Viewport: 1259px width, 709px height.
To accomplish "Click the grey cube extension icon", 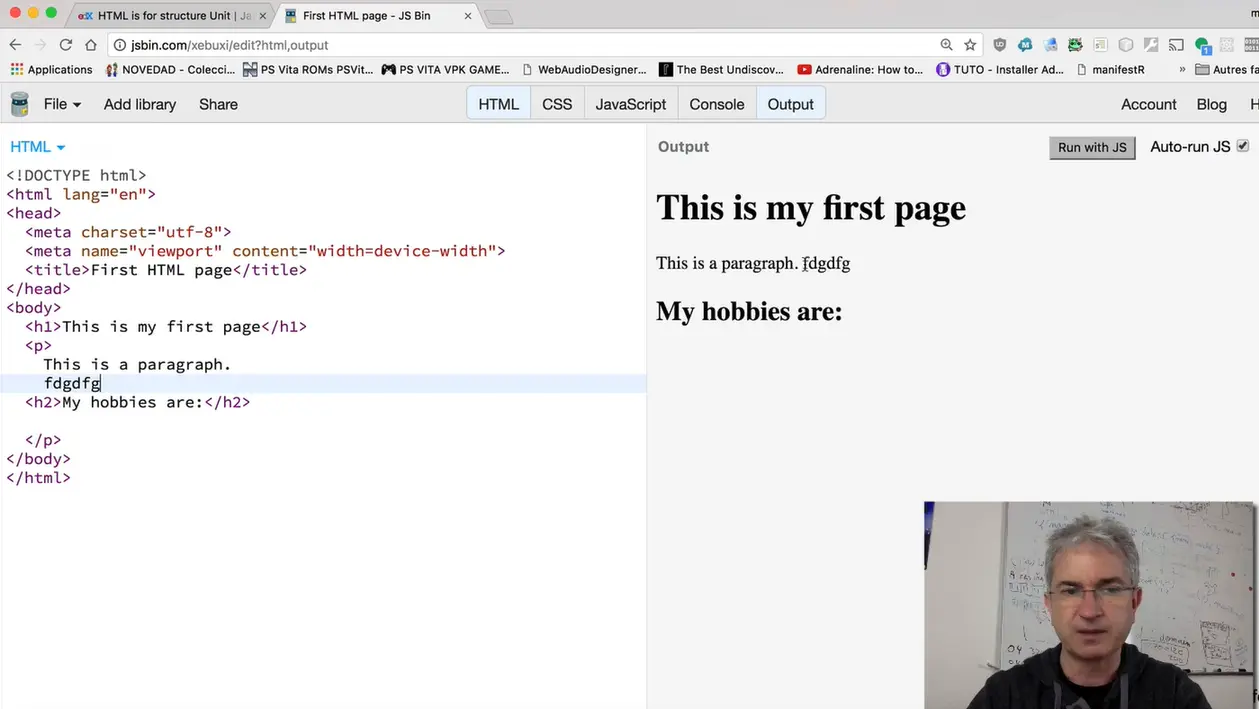I will click(x=1126, y=45).
